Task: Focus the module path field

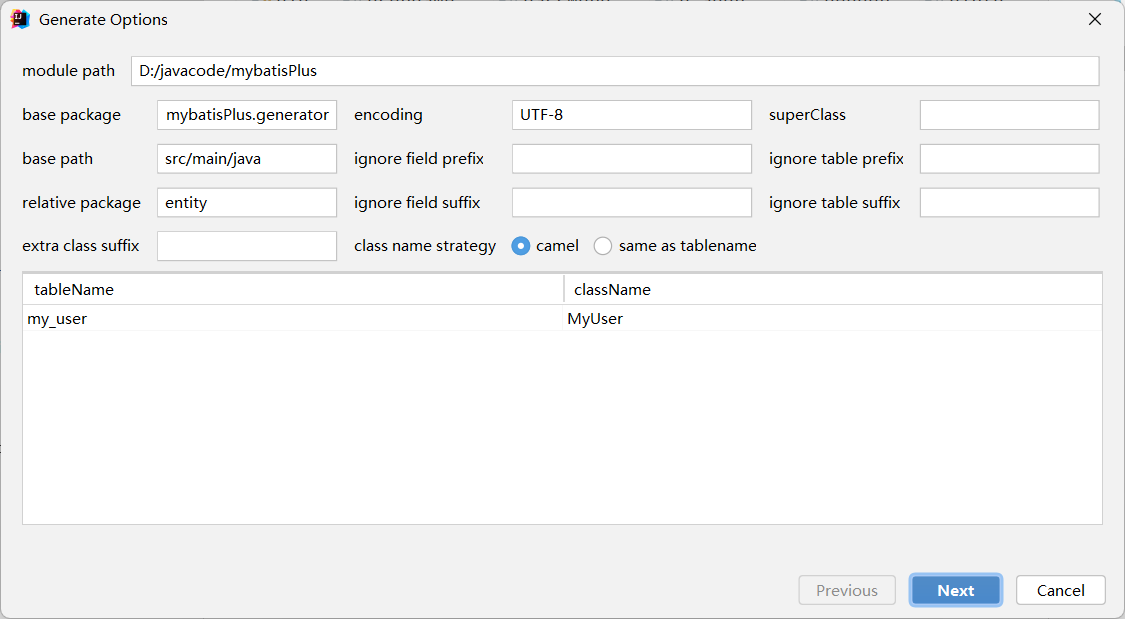Action: [x=615, y=71]
